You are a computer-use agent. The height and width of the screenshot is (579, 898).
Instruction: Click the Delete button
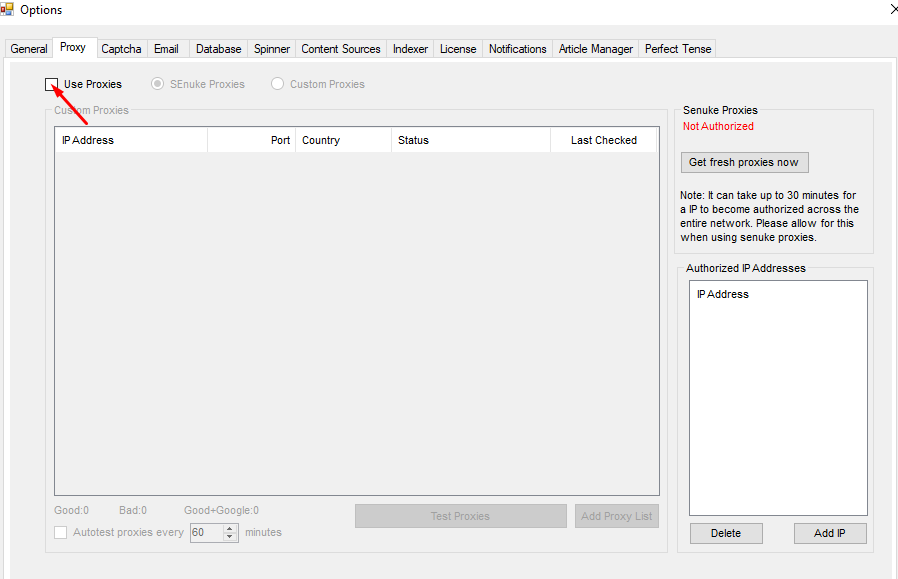click(726, 533)
